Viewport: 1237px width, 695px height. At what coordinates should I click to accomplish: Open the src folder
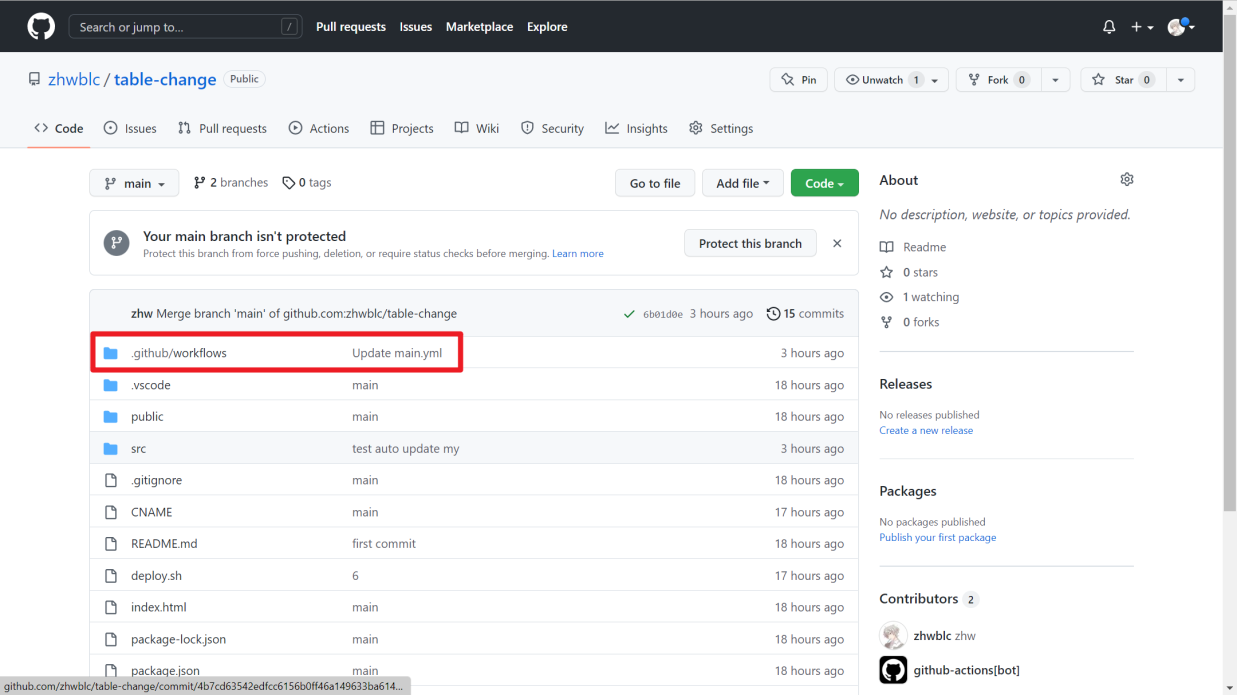[x=139, y=449]
